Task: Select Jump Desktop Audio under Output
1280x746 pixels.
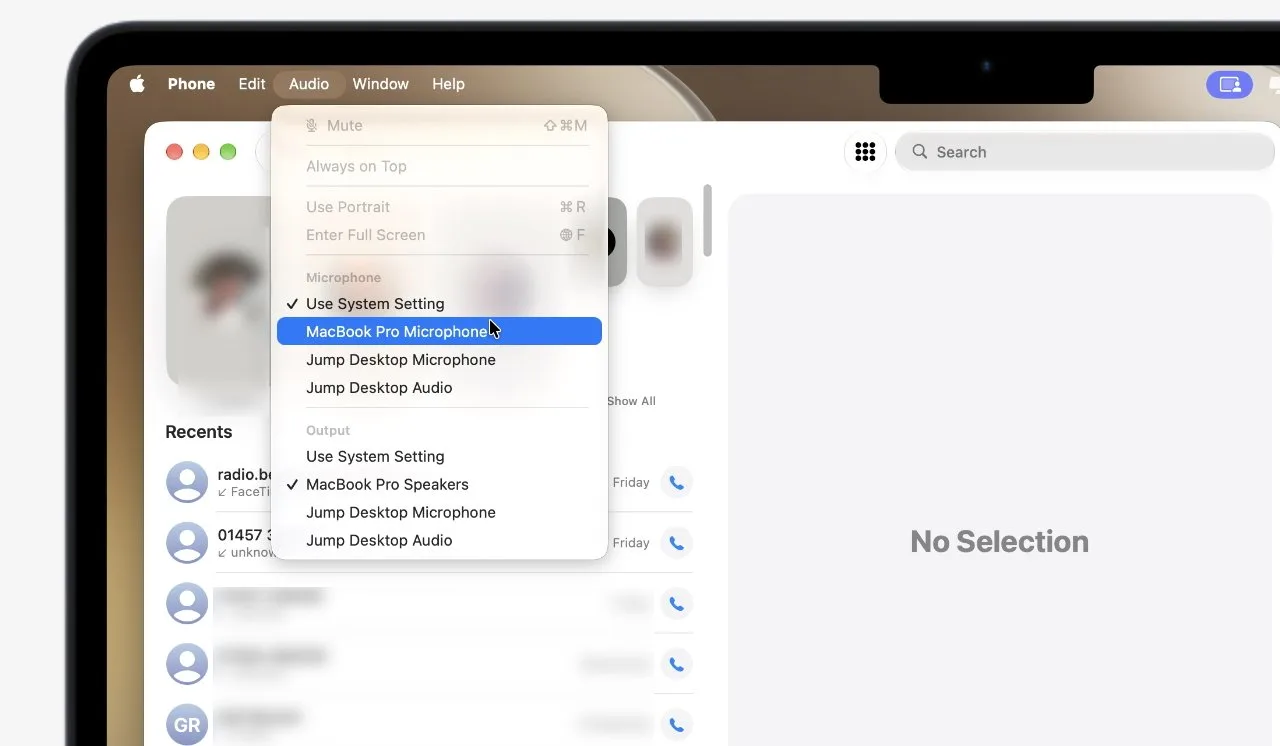Action: point(440,540)
